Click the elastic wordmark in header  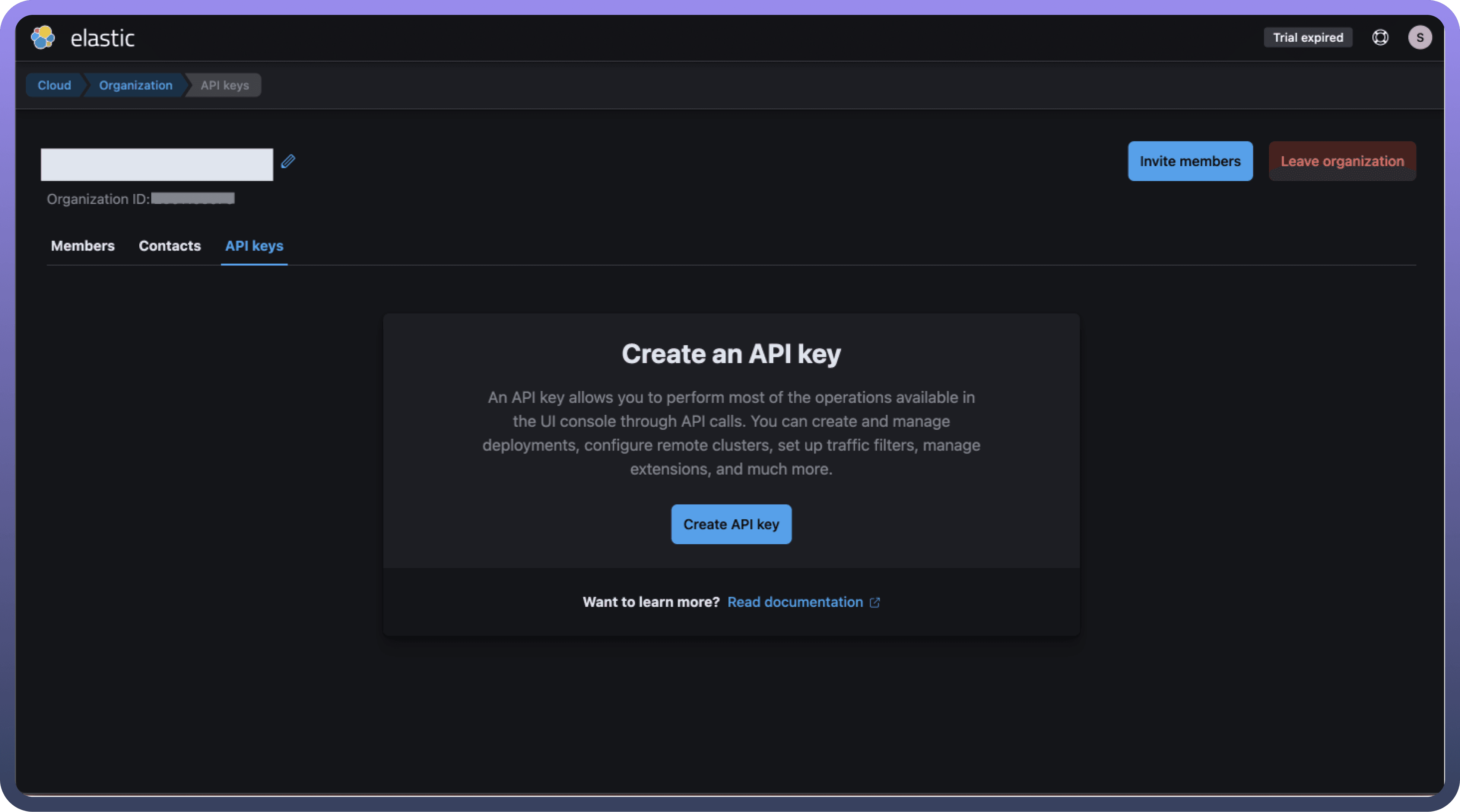[x=102, y=38]
